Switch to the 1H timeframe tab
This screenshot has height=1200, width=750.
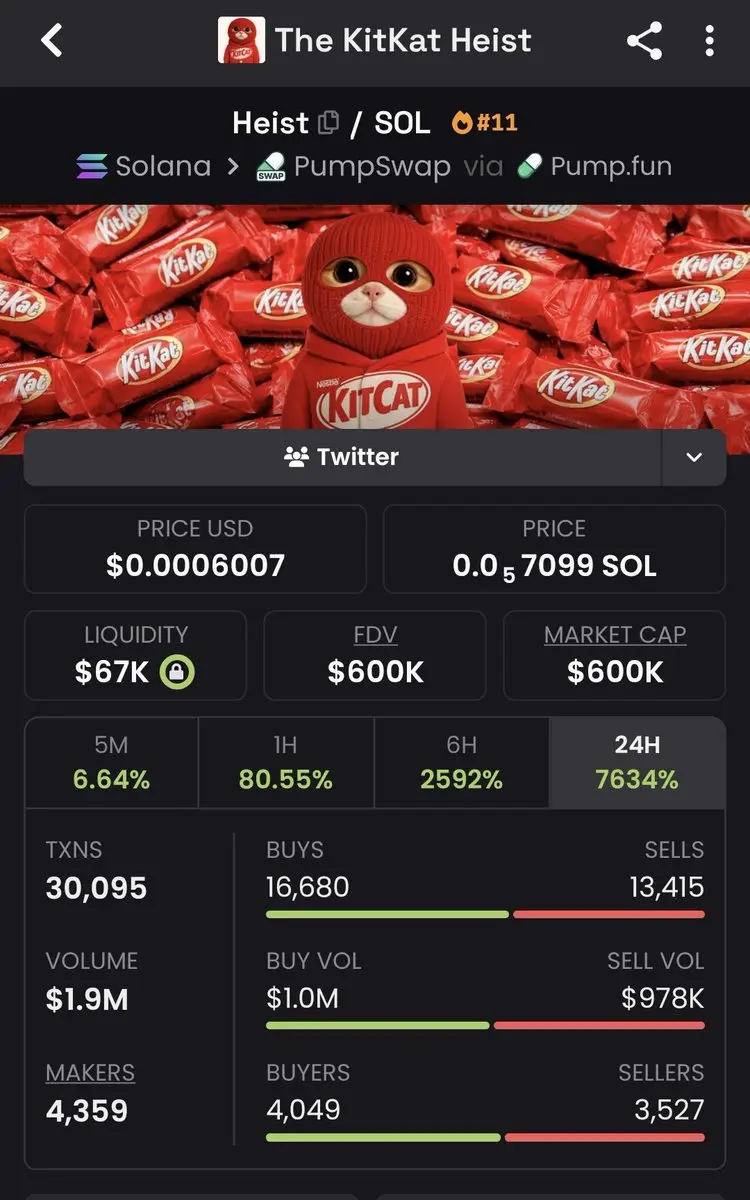point(286,762)
